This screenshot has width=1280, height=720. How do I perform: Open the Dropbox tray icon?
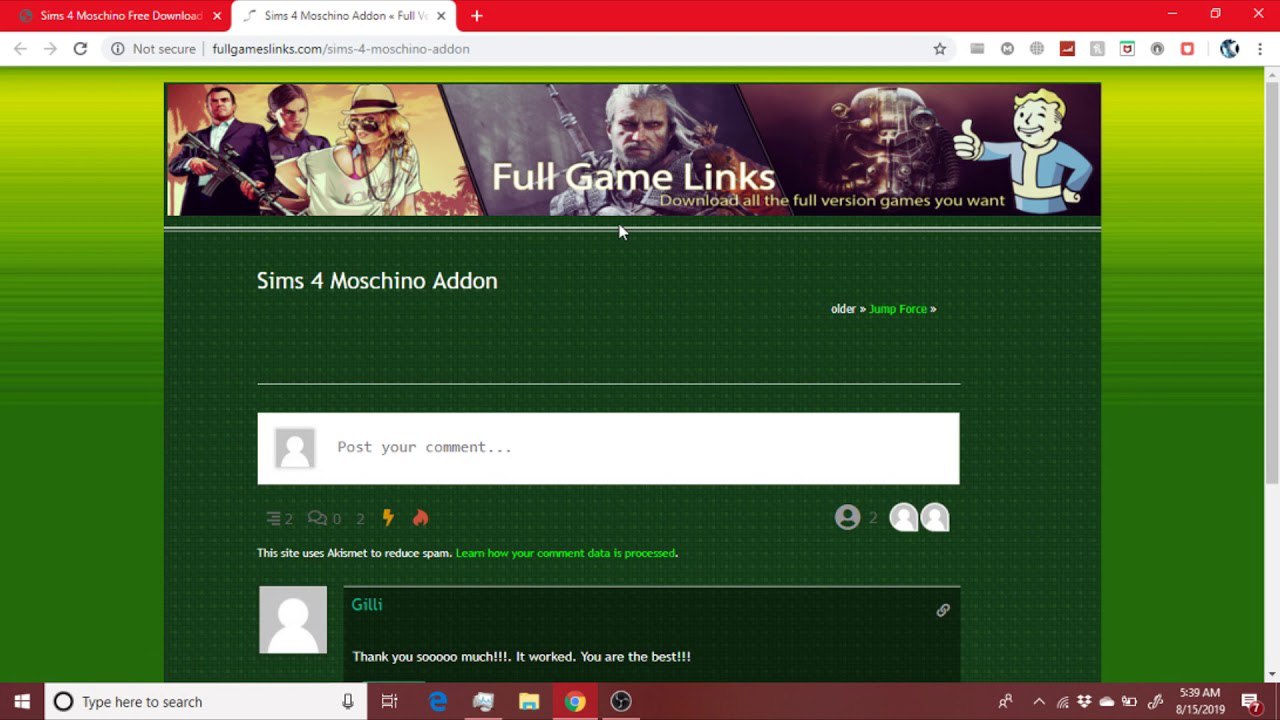tap(1084, 701)
